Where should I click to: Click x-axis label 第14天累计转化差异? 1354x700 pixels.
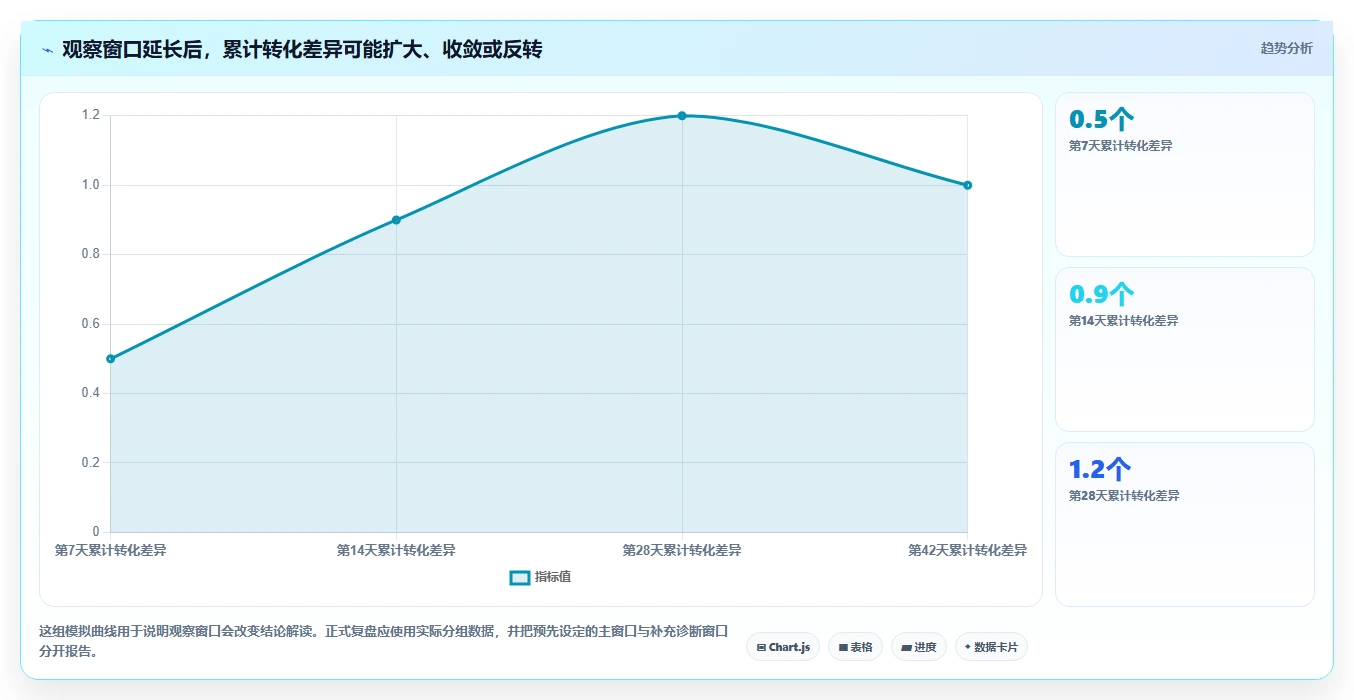point(396,550)
